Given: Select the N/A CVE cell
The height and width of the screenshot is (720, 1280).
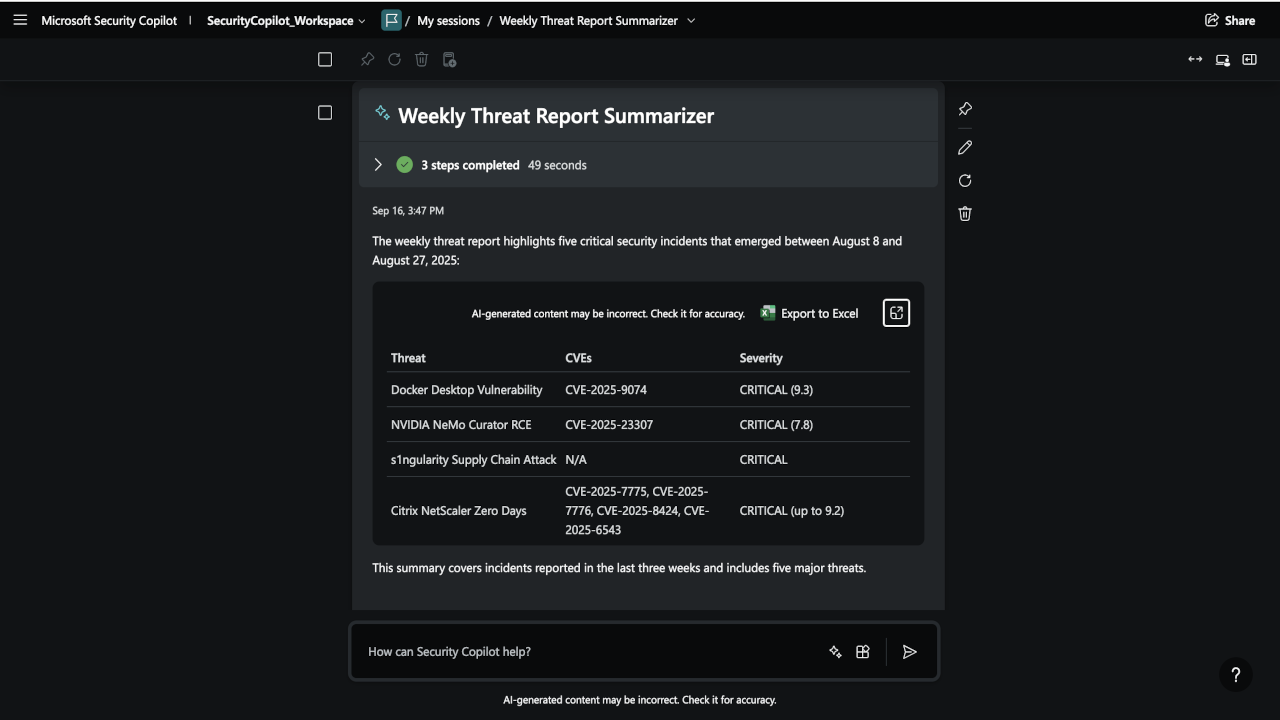Looking at the screenshot, I should point(576,460).
